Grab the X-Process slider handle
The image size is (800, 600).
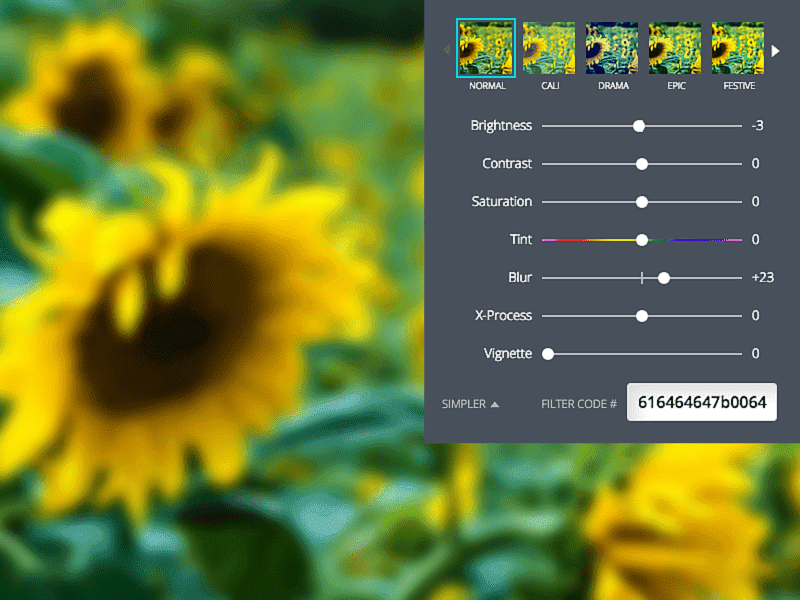click(641, 315)
